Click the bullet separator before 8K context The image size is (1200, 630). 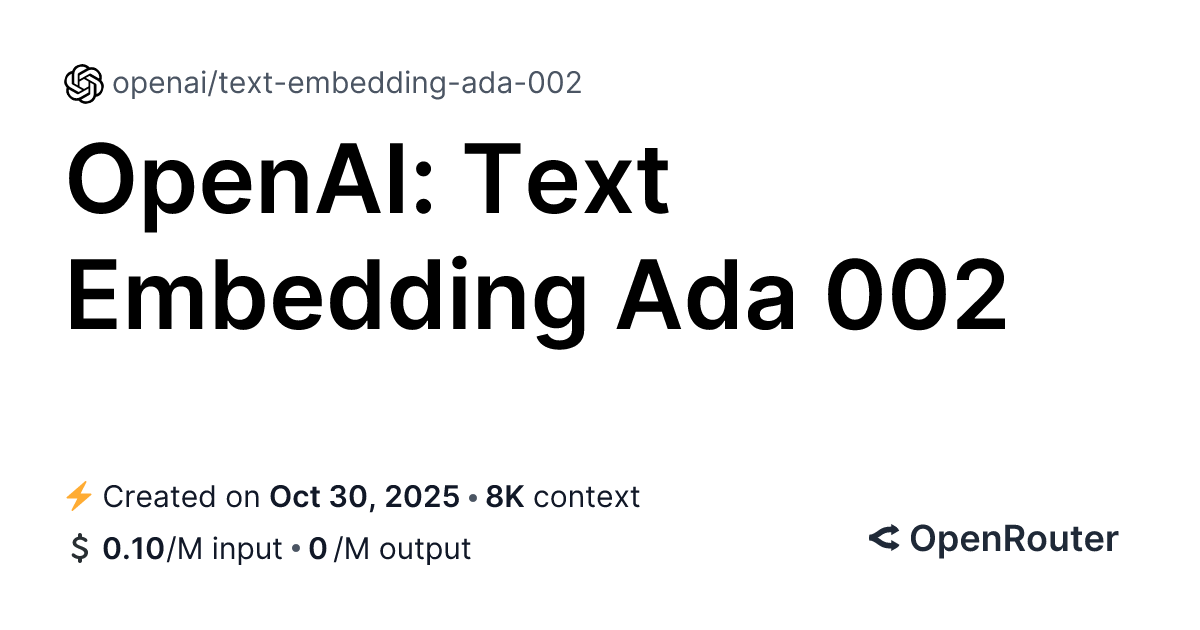(472, 497)
